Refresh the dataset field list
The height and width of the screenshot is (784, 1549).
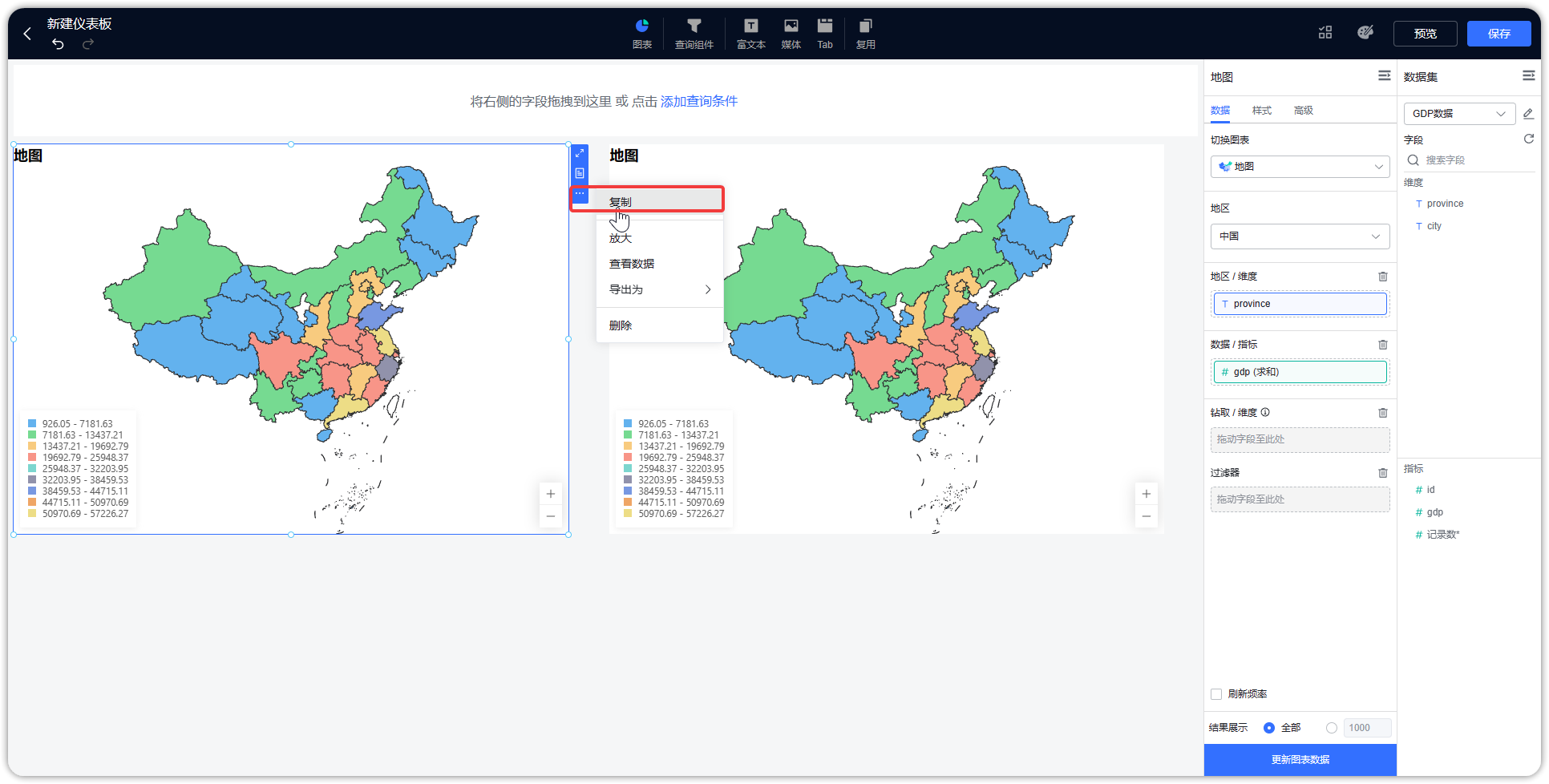point(1529,139)
